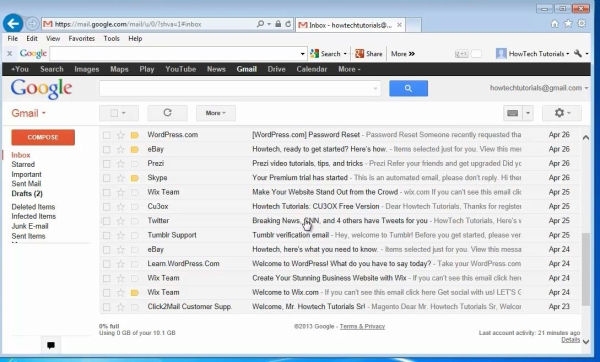Close the Google toolbar with X icon
This screenshot has width=600, height=362.
(x=10, y=54)
